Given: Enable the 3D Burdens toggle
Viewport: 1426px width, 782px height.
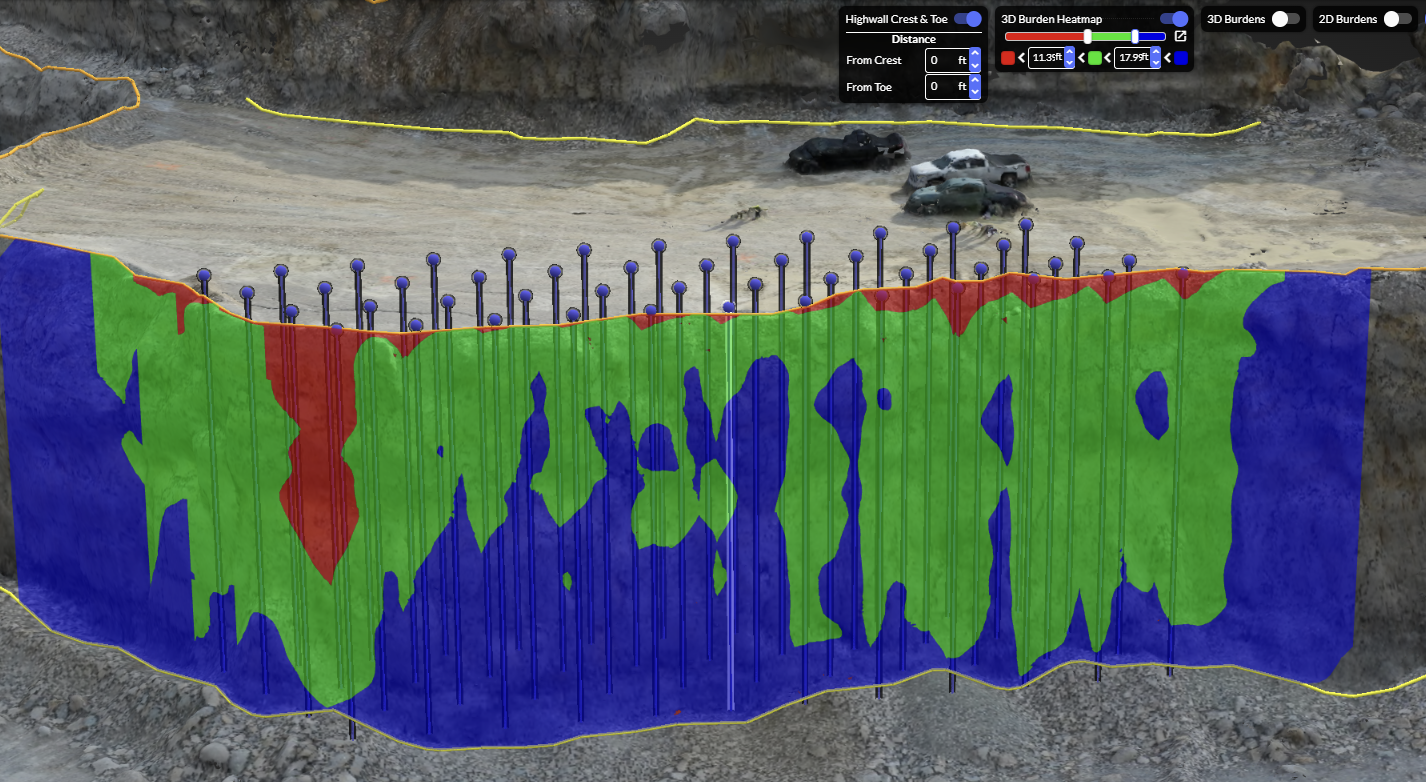Looking at the screenshot, I should (x=1285, y=19).
